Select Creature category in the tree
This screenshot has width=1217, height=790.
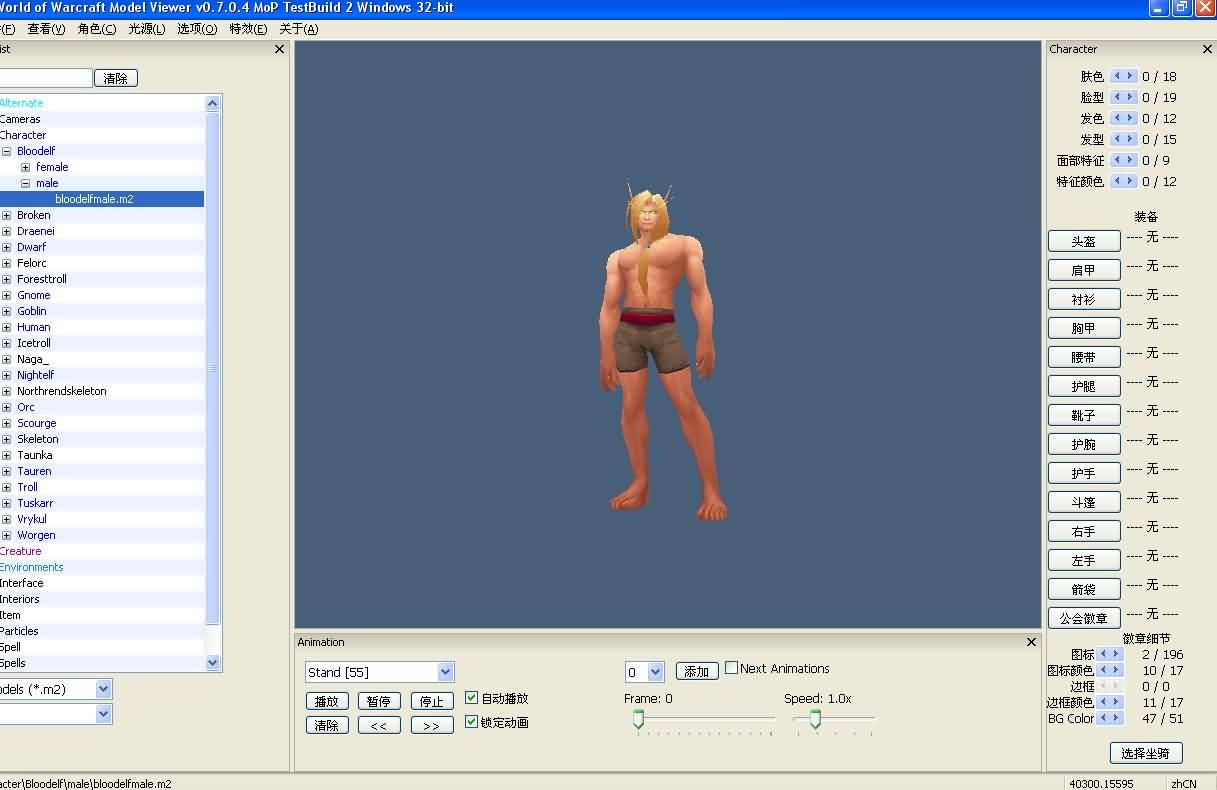tap(21, 551)
